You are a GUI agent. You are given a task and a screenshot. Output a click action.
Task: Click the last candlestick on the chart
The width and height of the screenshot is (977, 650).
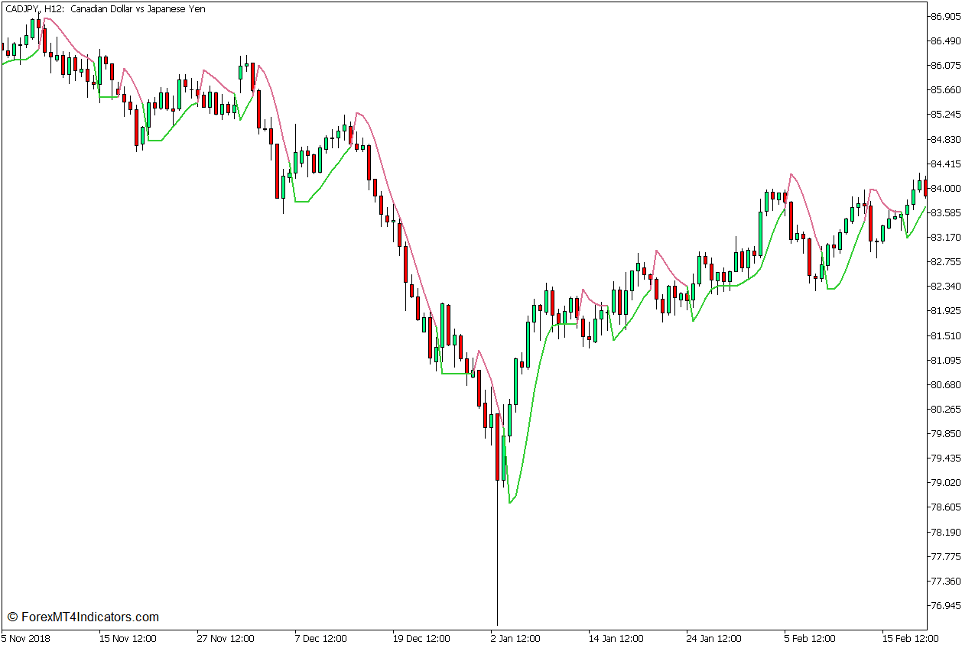point(925,190)
